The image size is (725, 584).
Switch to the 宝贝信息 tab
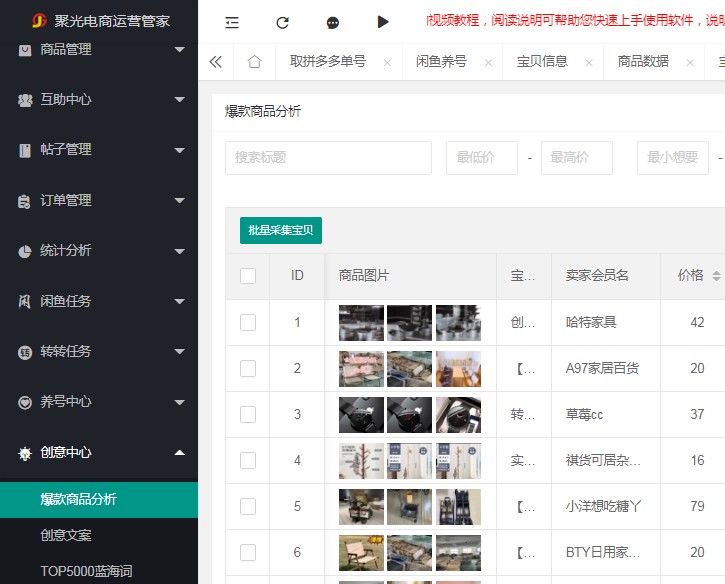(x=542, y=61)
